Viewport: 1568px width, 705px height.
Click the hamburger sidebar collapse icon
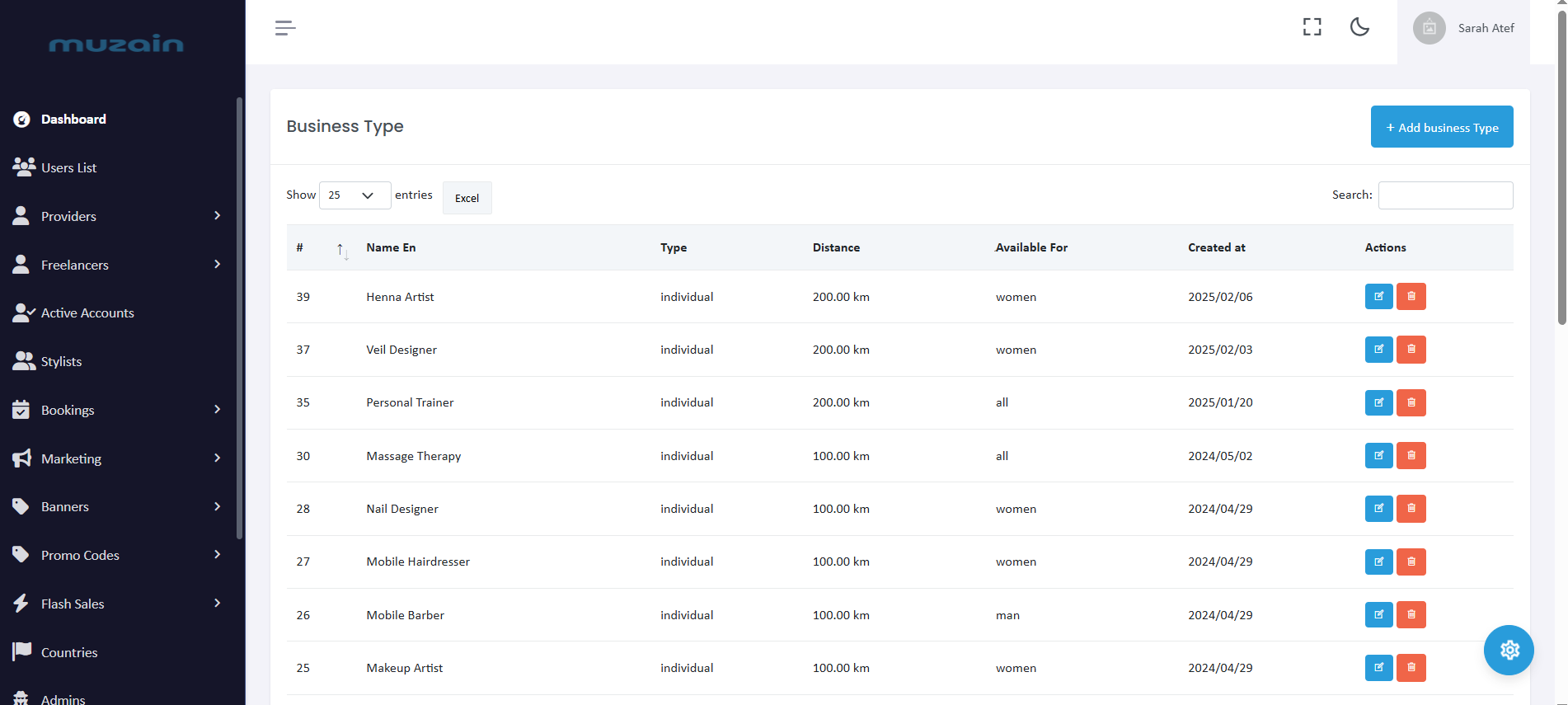[285, 28]
